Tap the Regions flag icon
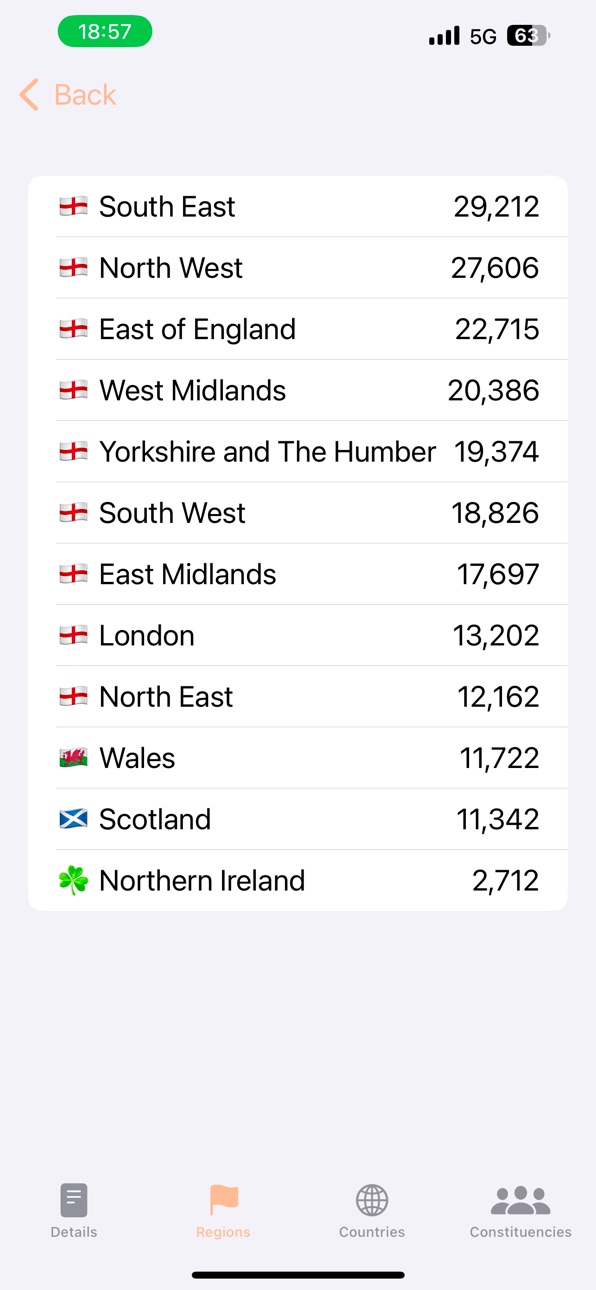 (x=223, y=1199)
